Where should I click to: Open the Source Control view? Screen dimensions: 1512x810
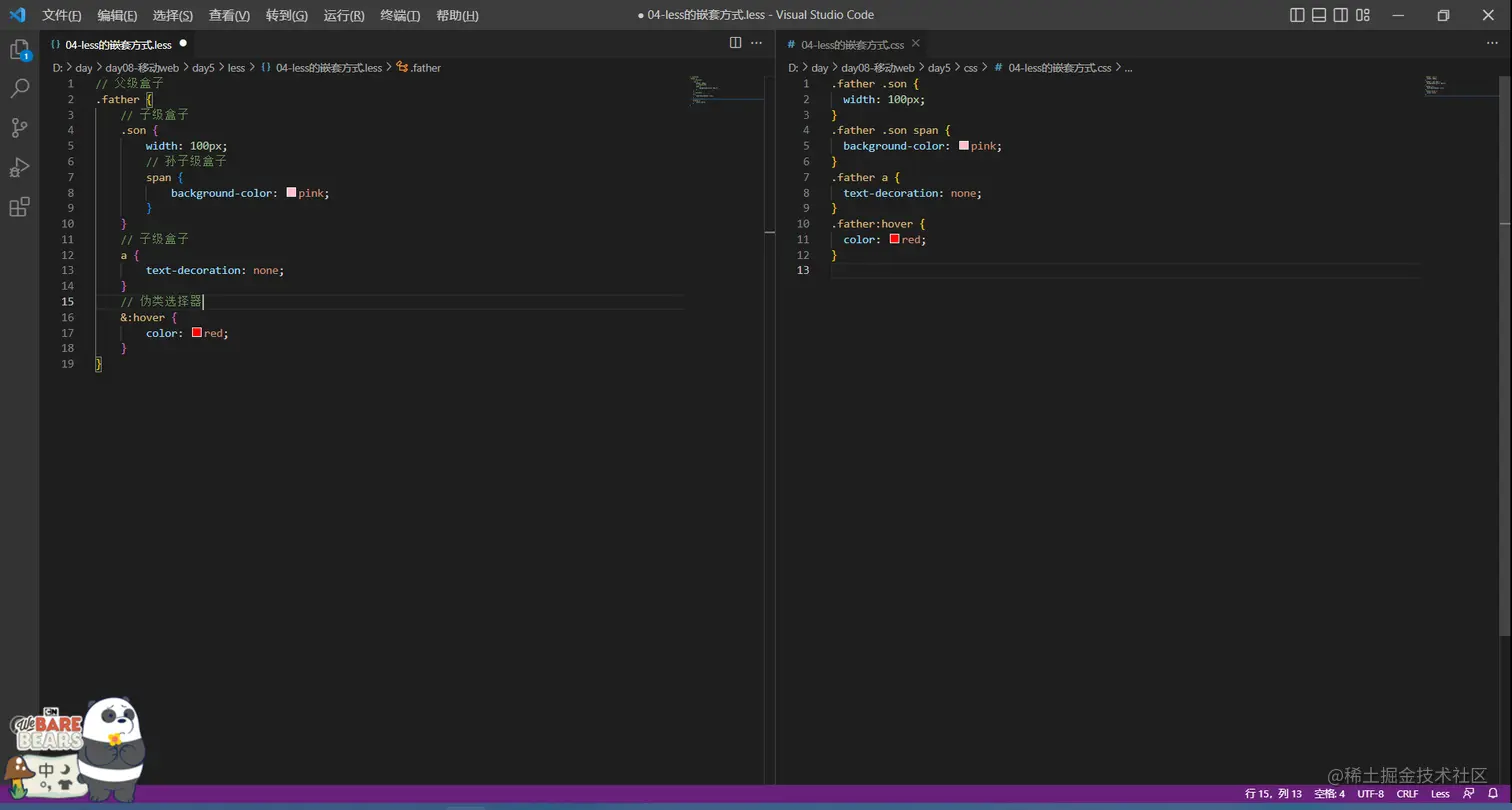tap(19, 127)
